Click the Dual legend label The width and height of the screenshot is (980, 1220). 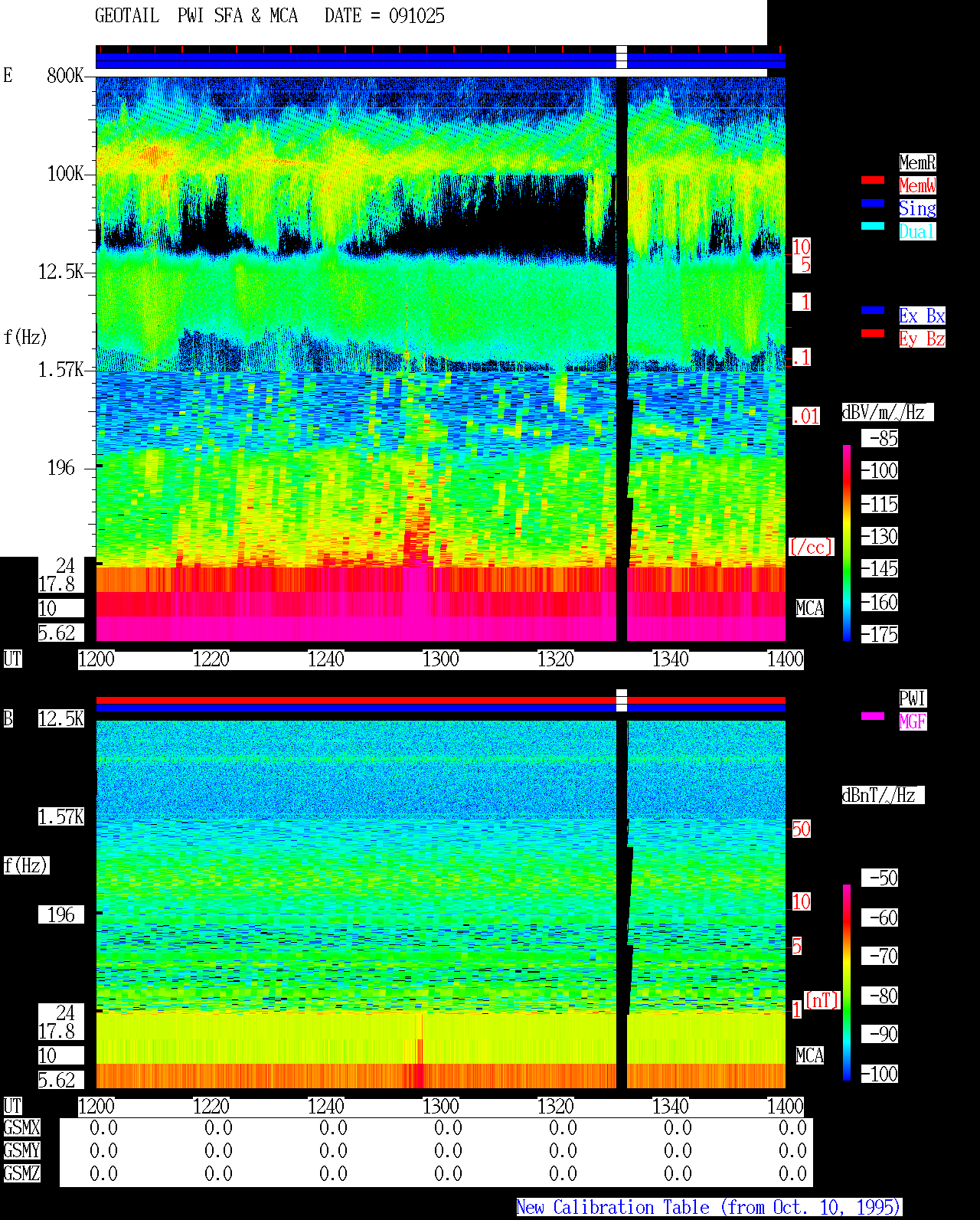(x=917, y=231)
